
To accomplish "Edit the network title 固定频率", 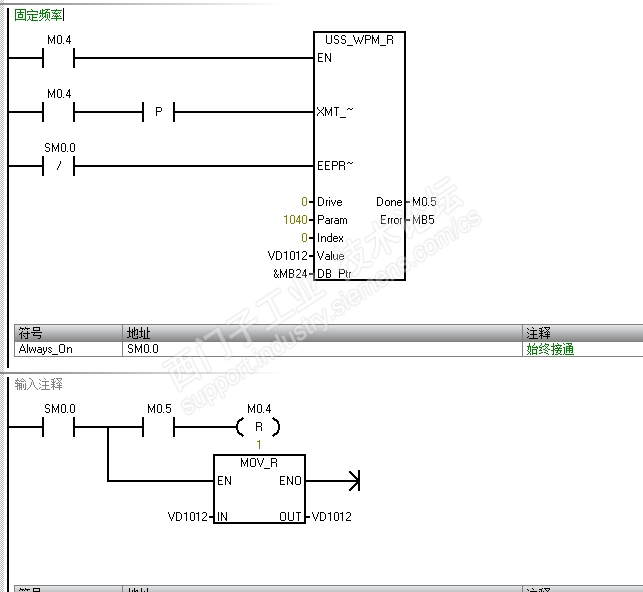I will (x=39, y=15).
